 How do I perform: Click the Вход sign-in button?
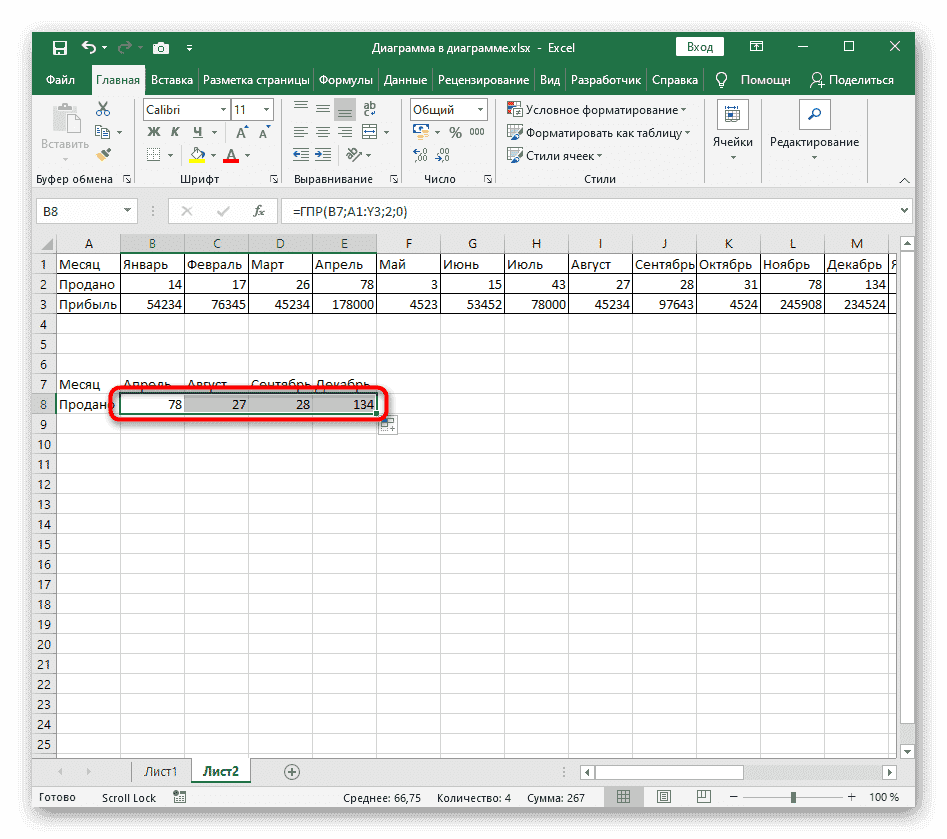click(699, 46)
